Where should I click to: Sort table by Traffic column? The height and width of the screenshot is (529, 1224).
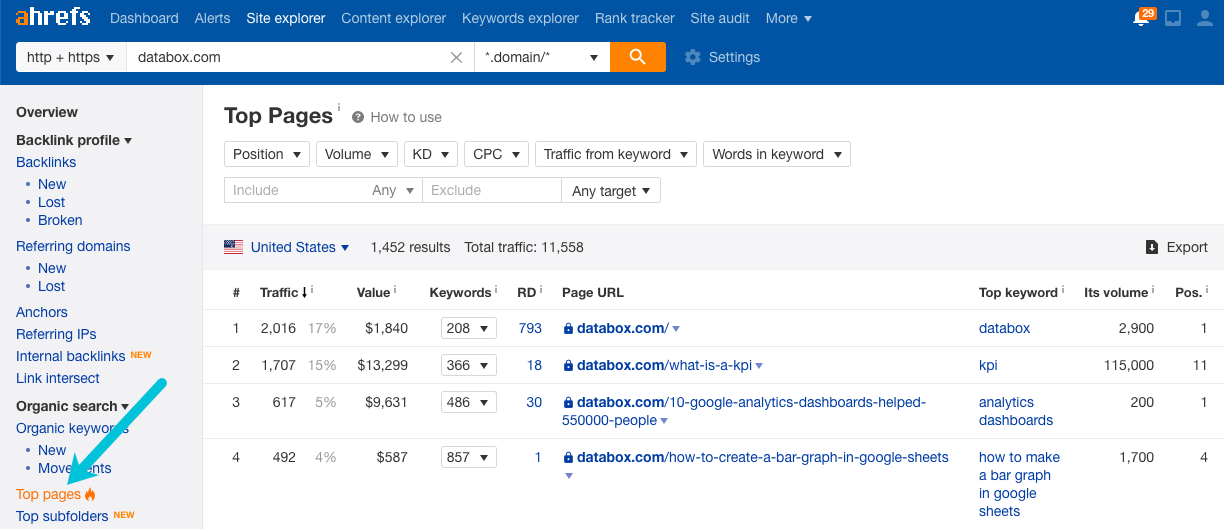pyautogui.click(x=284, y=292)
